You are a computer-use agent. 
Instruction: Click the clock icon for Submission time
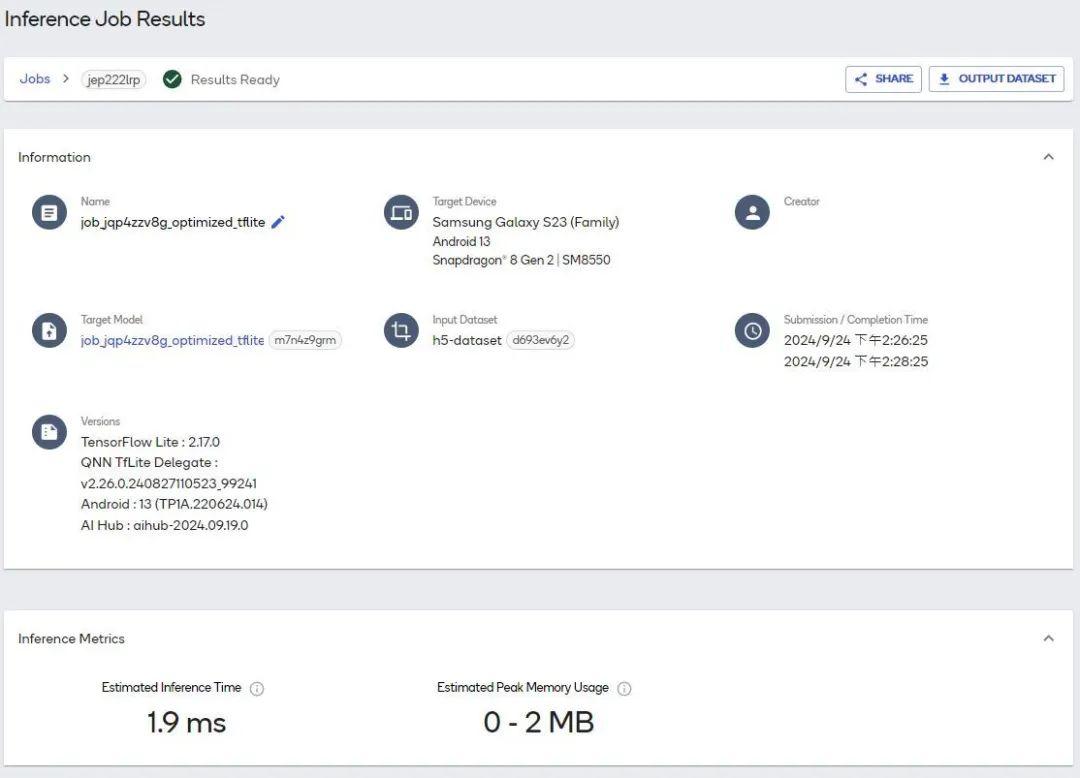click(752, 330)
